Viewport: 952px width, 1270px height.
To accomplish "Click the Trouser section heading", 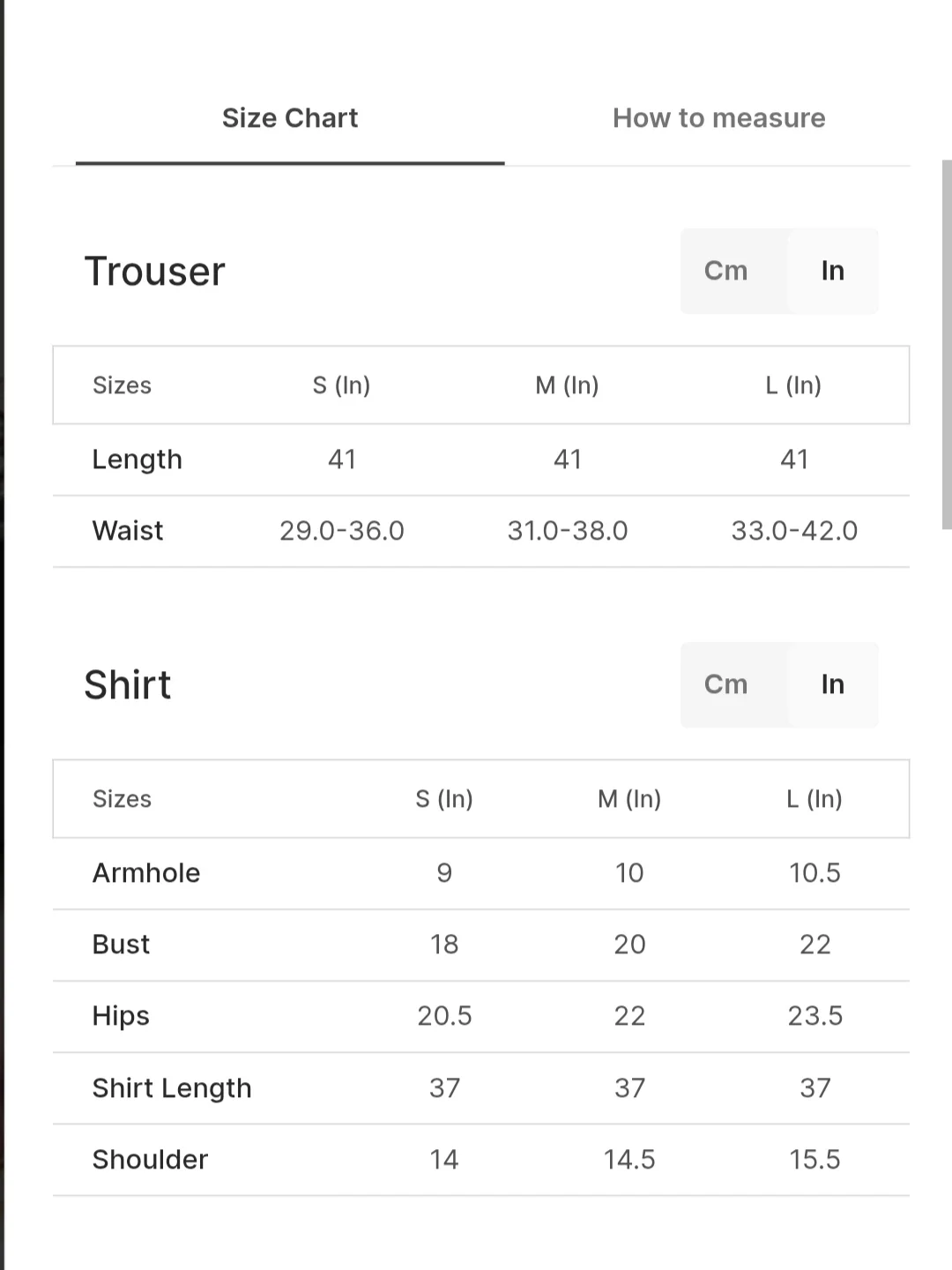I will [x=155, y=272].
